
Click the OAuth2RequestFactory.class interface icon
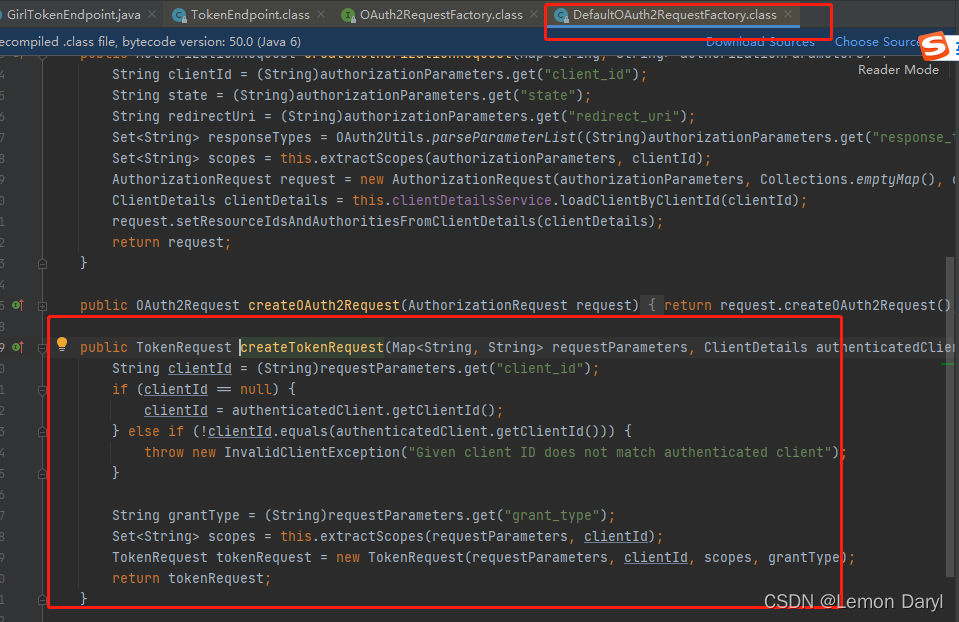pyautogui.click(x=348, y=15)
